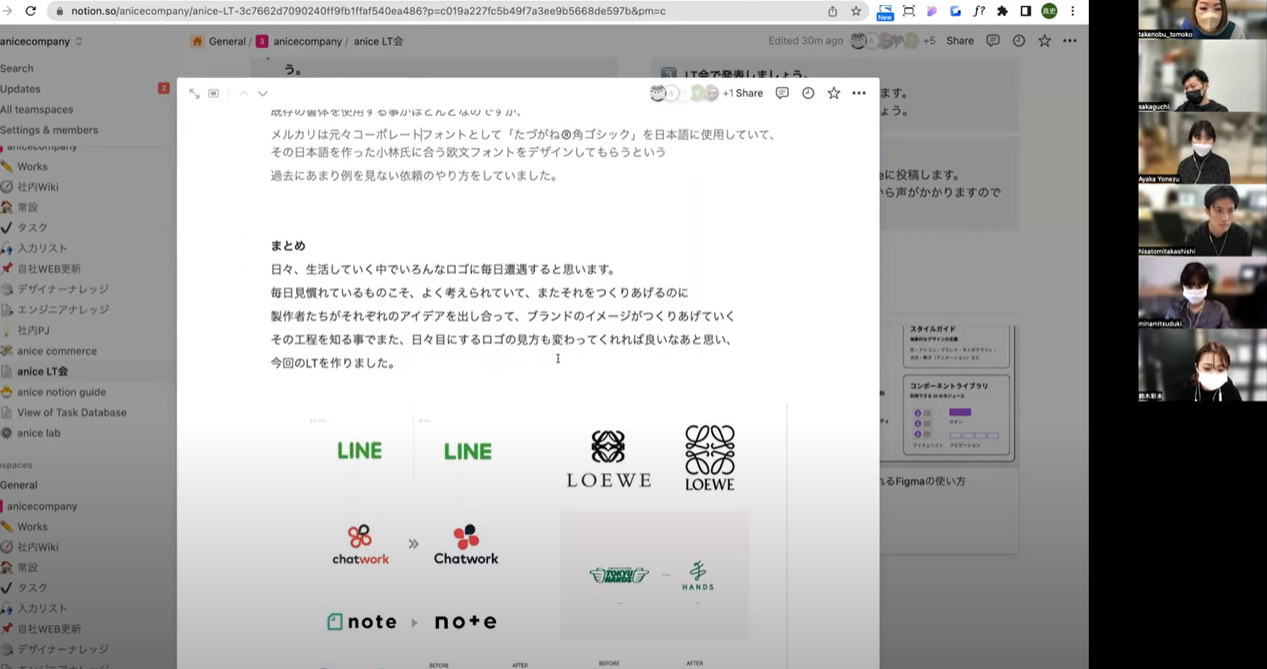Go to next page with down chevron
The image size is (1267, 669).
263,93
